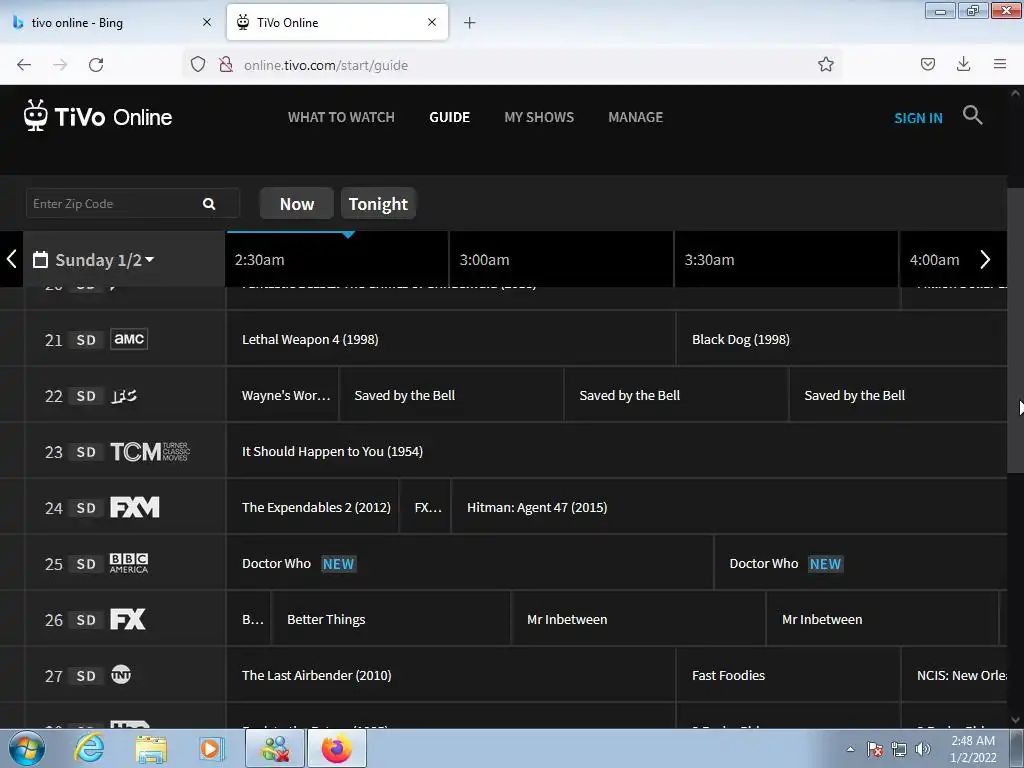Open the GUIDE menu item

point(449,118)
